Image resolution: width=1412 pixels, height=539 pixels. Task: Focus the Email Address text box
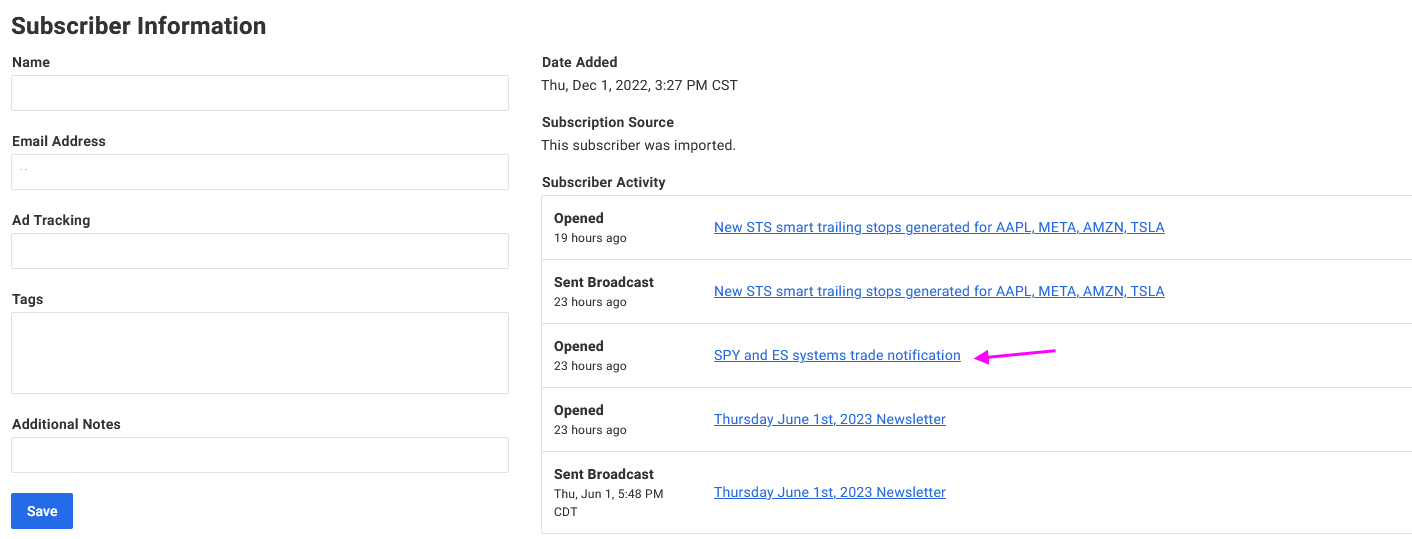(x=260, y=172)
